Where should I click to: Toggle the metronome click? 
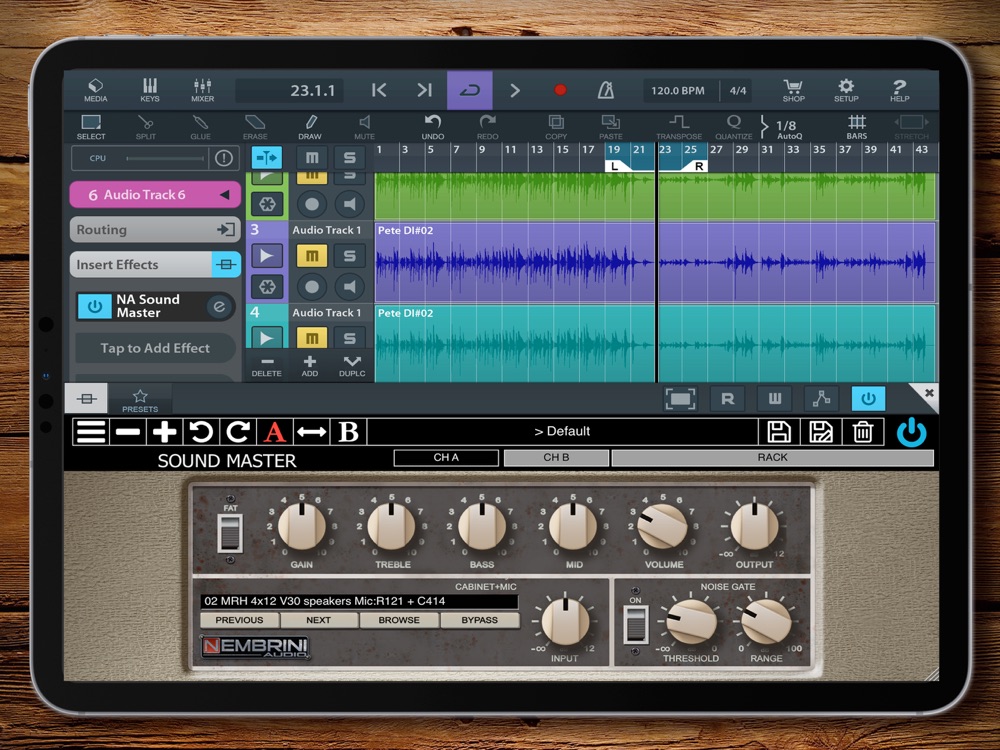pyautogui.click(x=605, y=90)
